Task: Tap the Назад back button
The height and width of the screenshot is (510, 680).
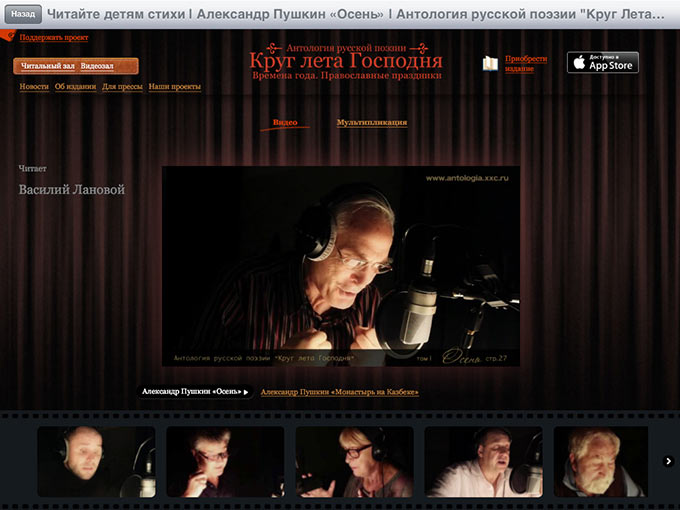Action: (23, 14)
